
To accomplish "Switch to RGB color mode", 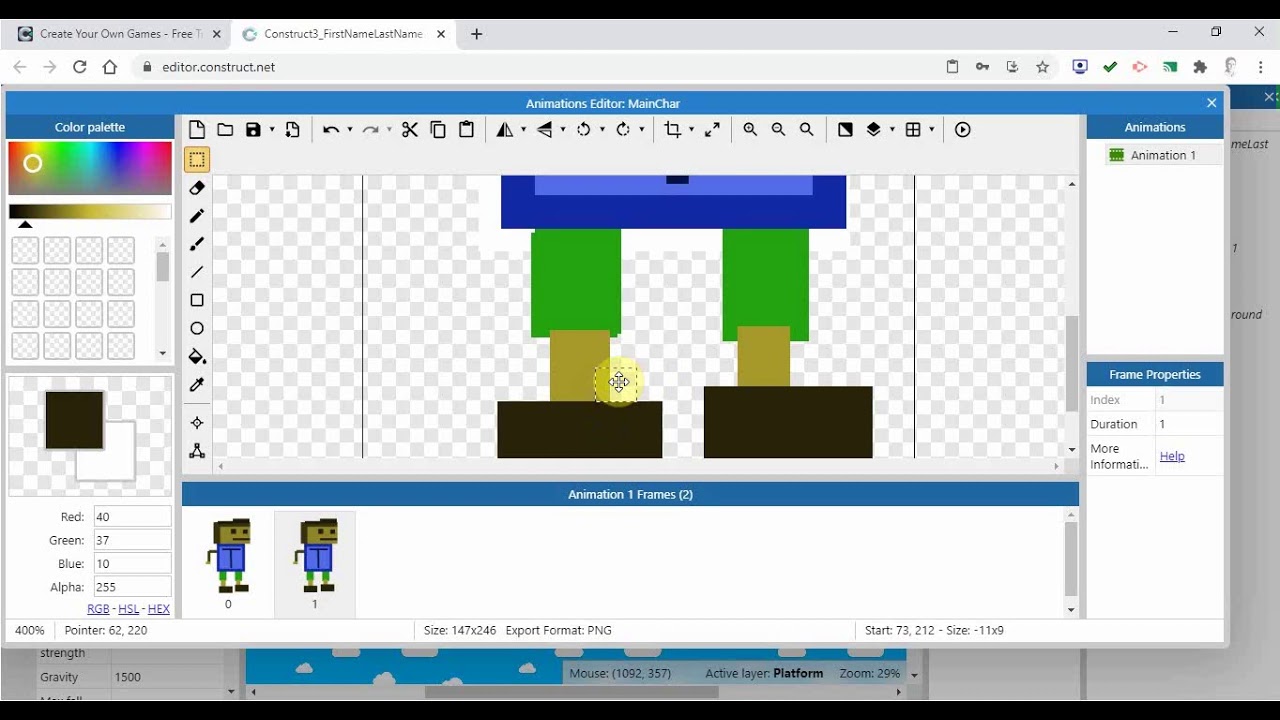I will click(98, 609).
